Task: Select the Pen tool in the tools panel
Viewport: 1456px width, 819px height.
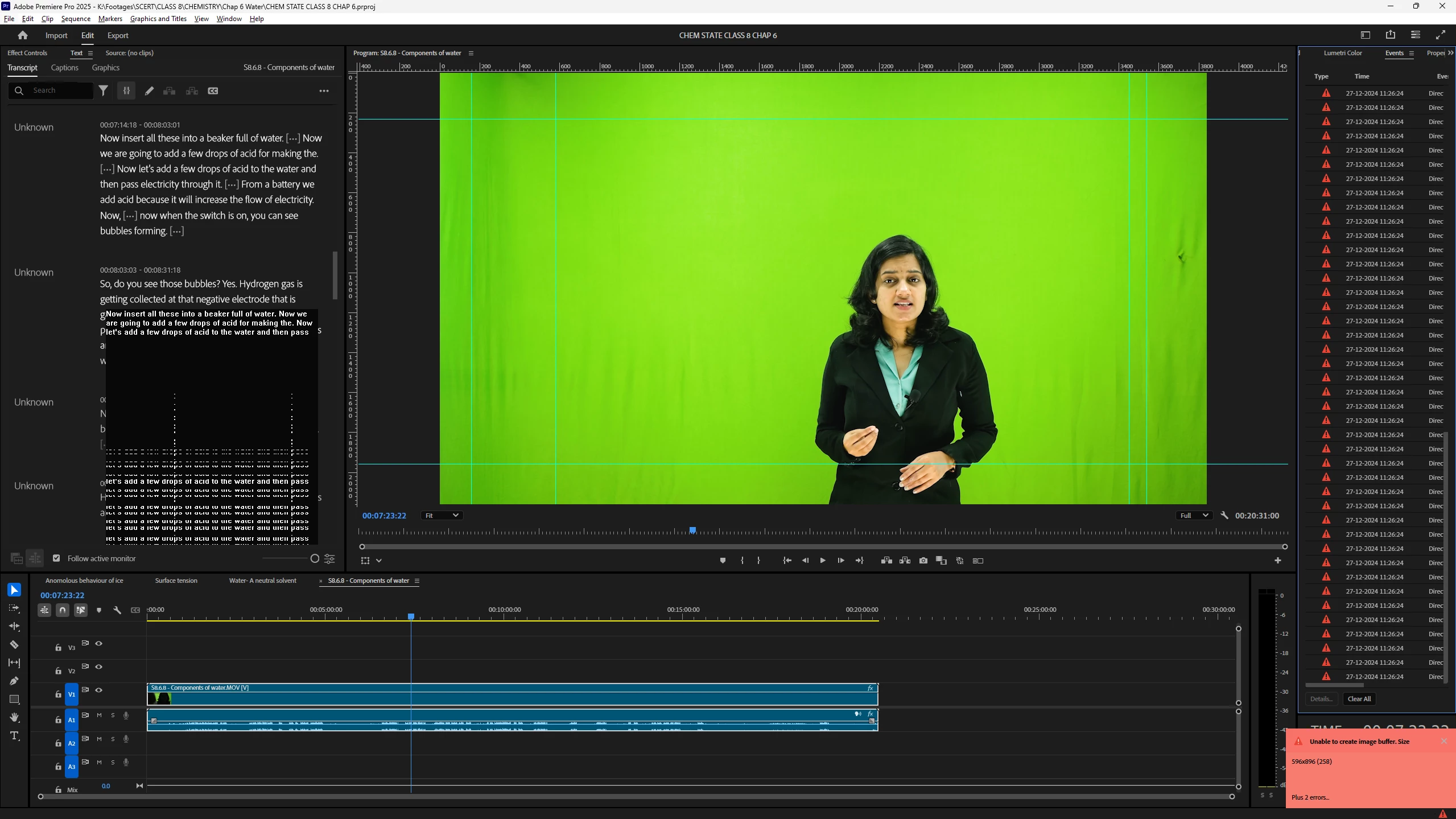Action: click(x=14, y=681)
